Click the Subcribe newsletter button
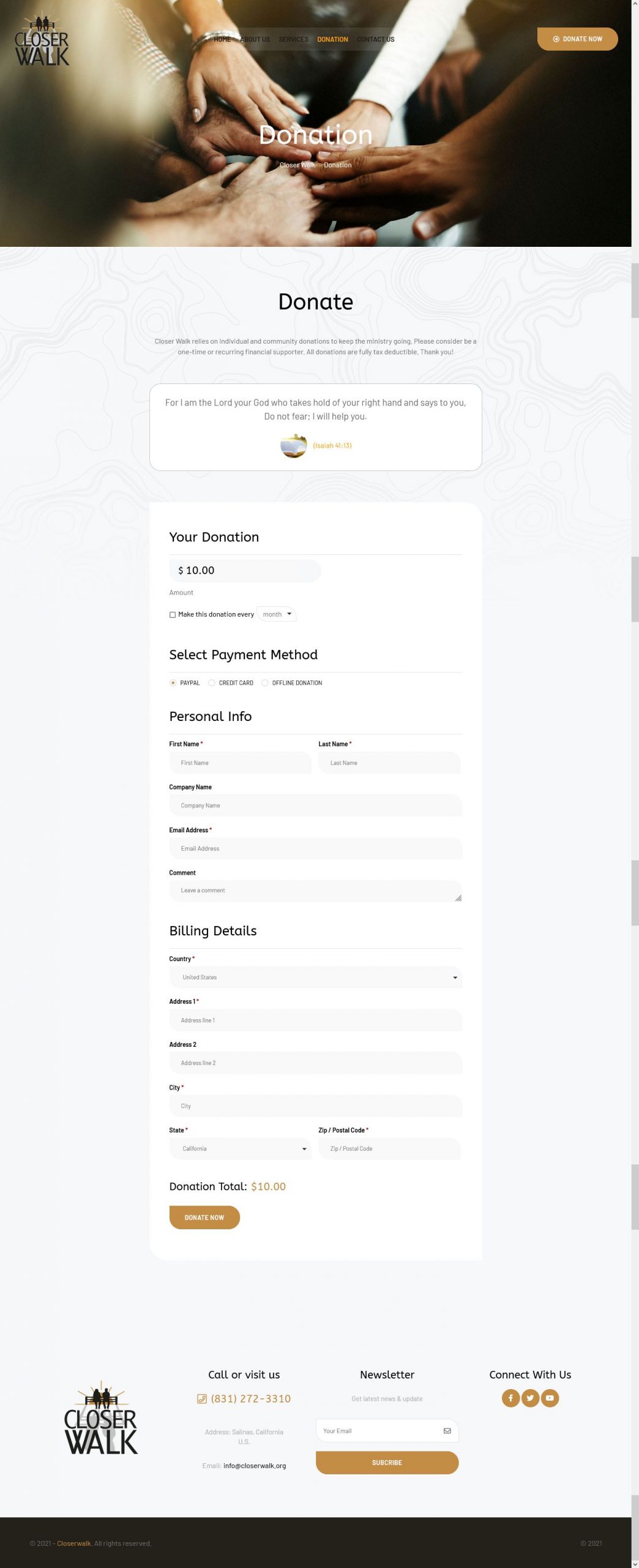 pyautogui.click(x=387, y=1462)
